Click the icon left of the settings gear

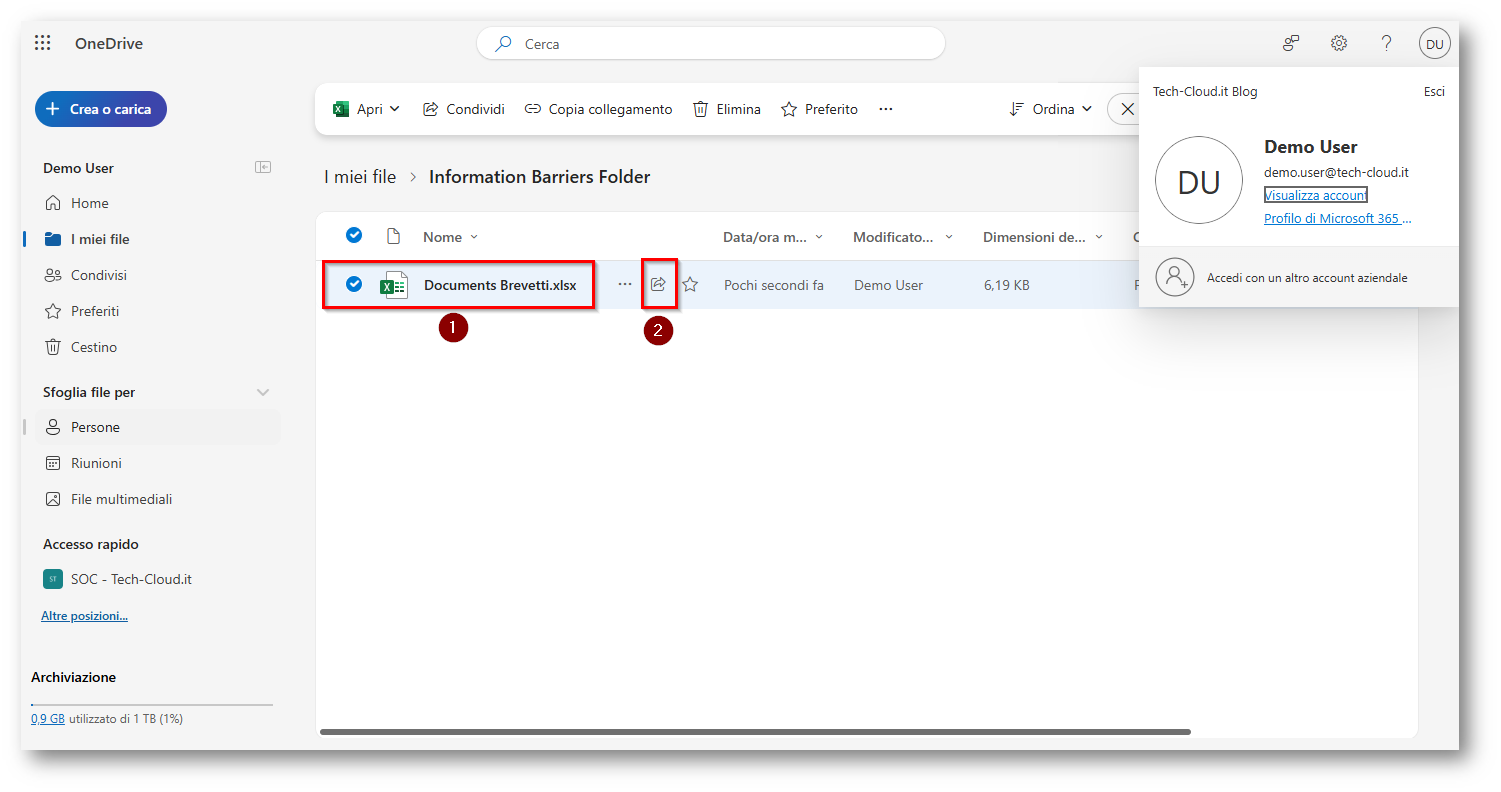[x=1291, y=43]
